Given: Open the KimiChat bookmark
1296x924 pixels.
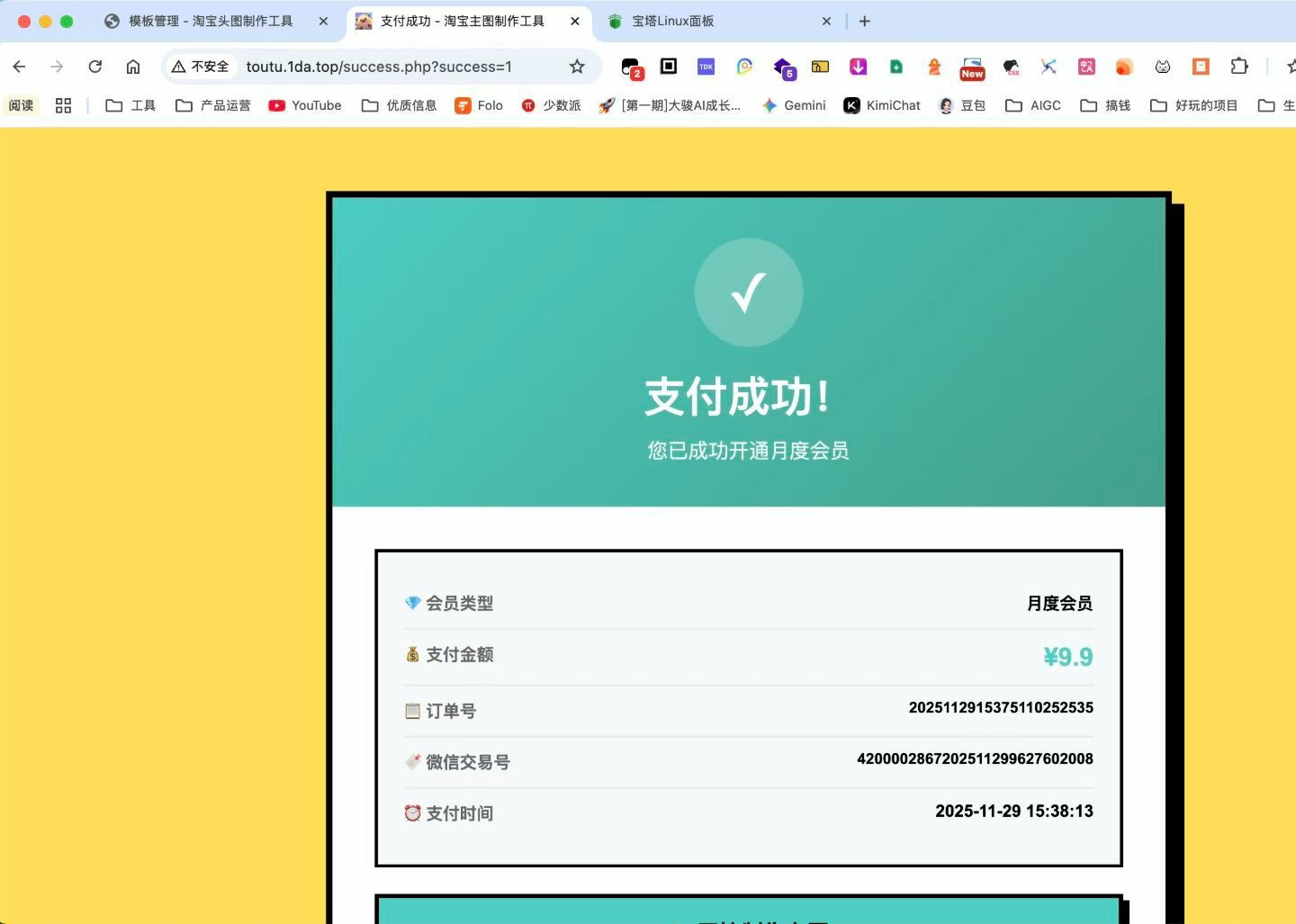Looking at the screenshot, I should pos(881,105).
